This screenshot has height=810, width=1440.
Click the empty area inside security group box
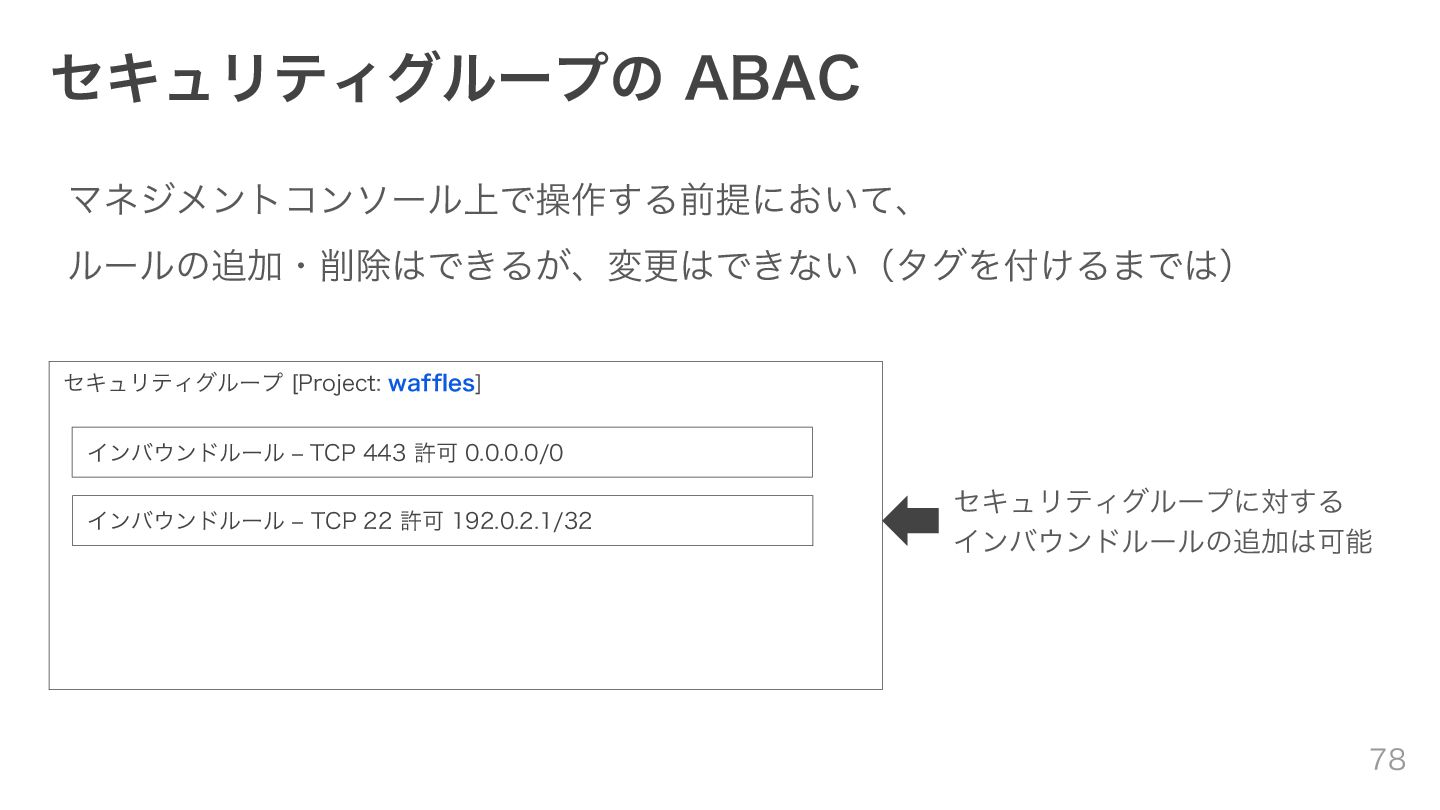click(465, 615)
